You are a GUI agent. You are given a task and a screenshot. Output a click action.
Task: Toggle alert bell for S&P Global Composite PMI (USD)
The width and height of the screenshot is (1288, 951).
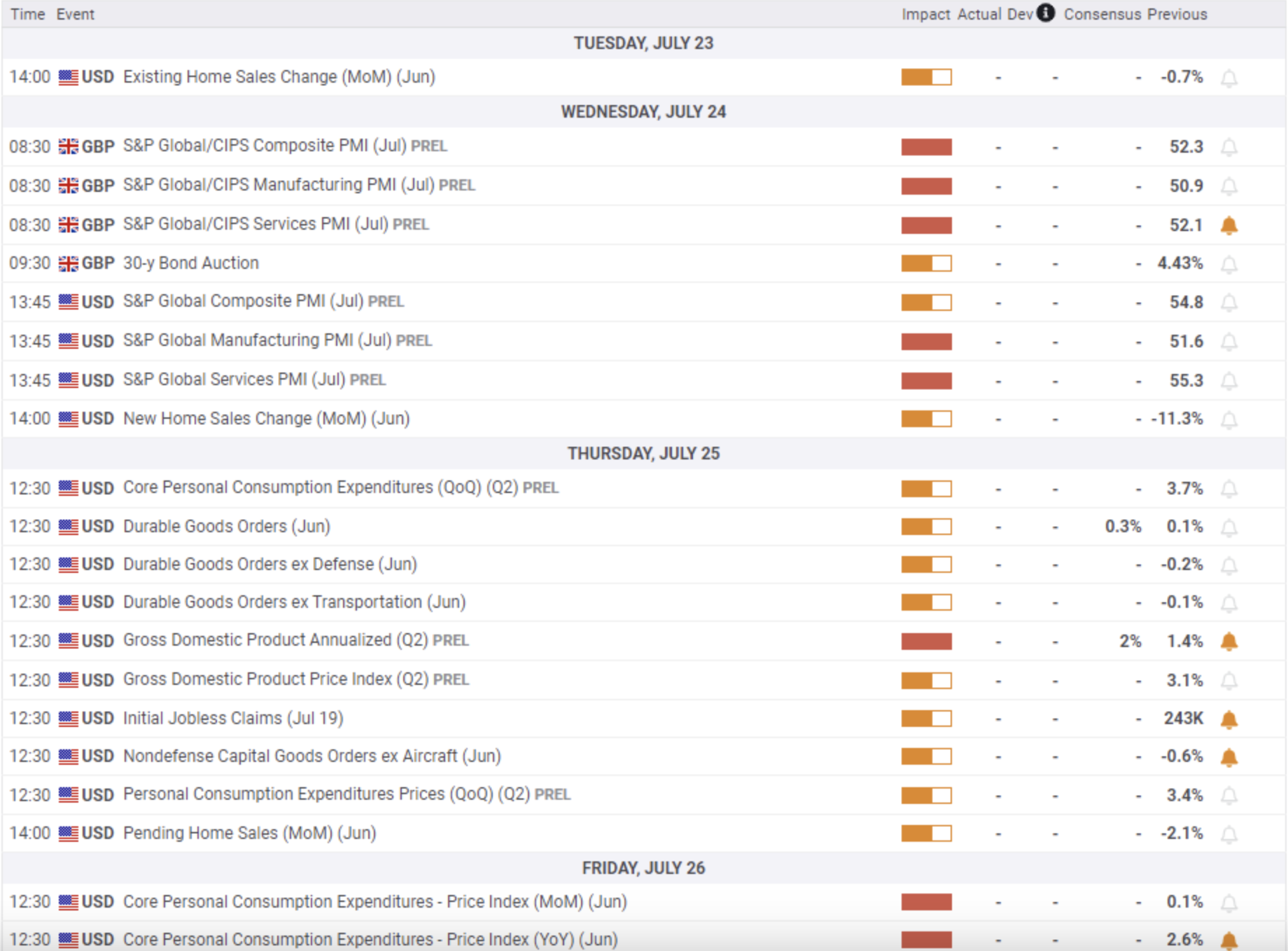(1229, 303)
